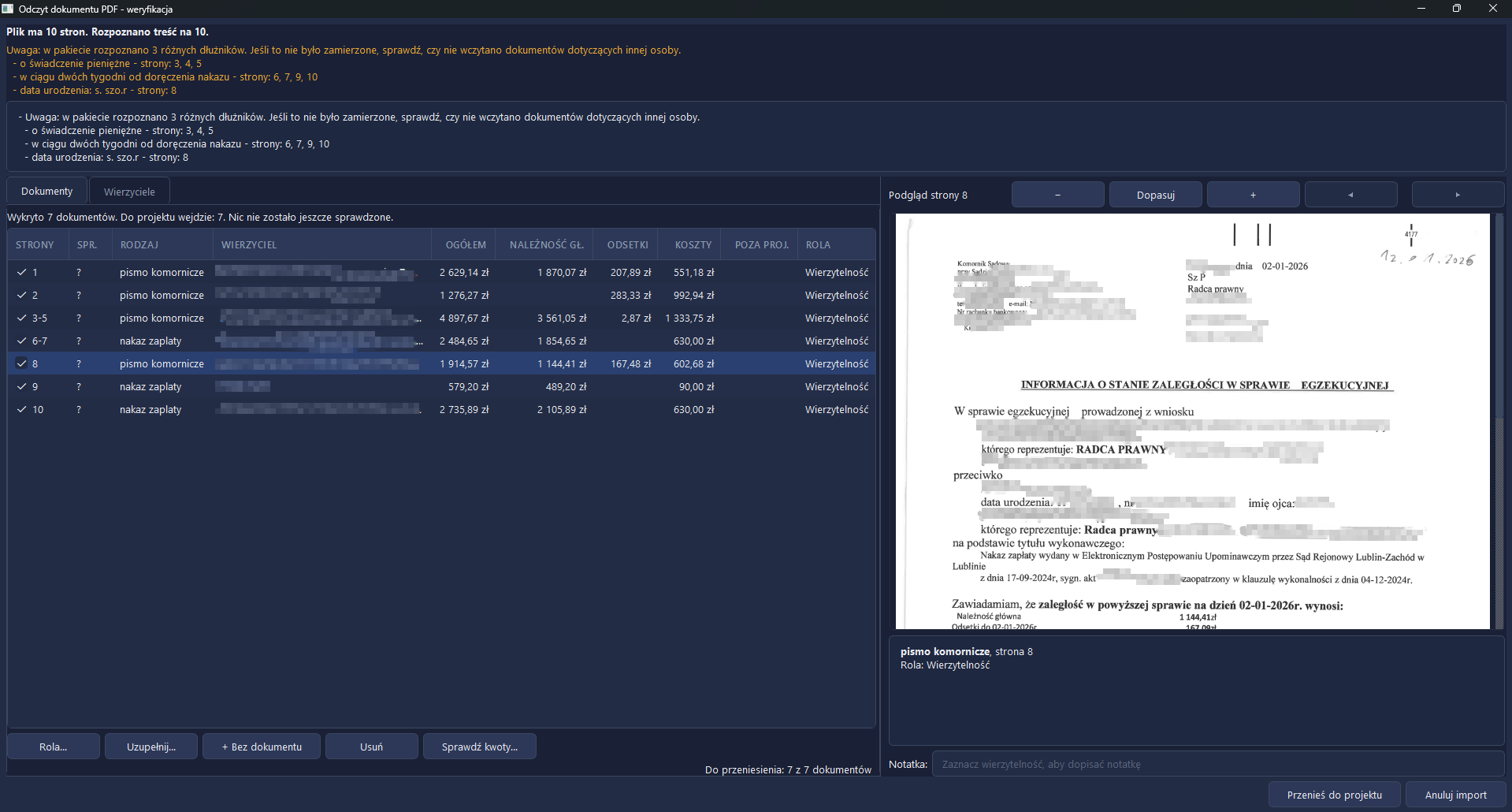The image size is (1512, 812).
Task: Go to the next preview page arrow
Action: (1458, 195)
